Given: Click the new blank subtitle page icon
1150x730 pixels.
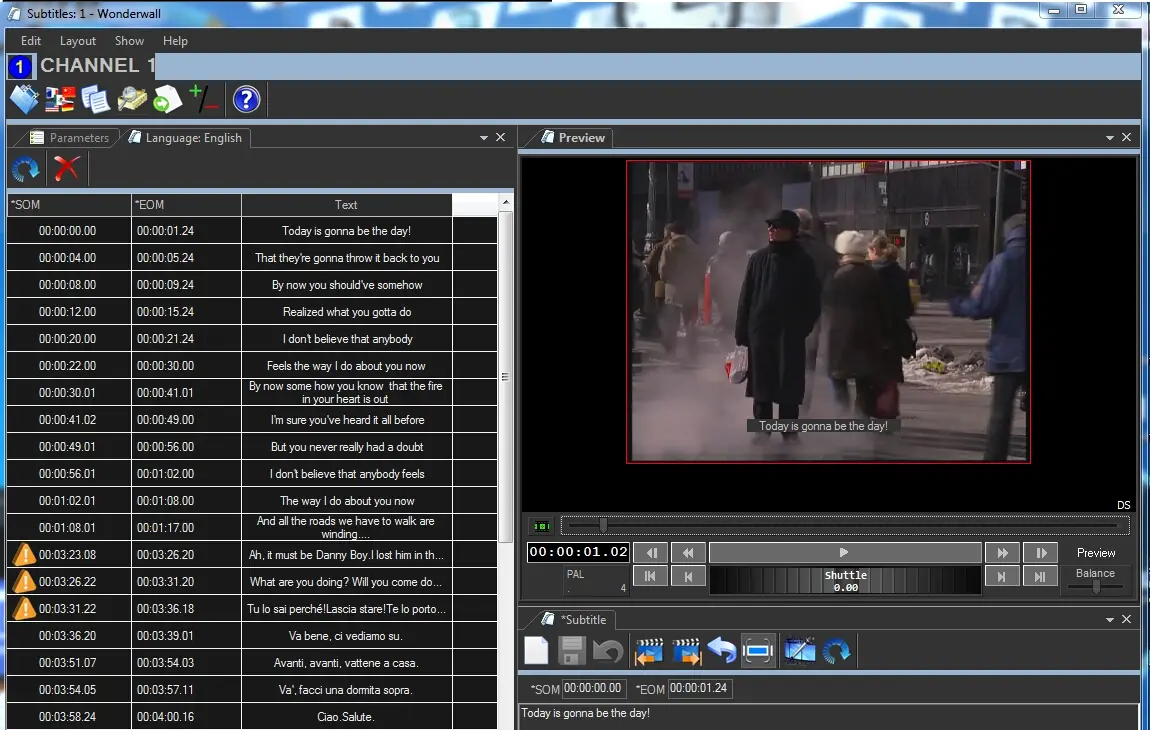Looking at the screenshot, I should click(x=537, y=651).
